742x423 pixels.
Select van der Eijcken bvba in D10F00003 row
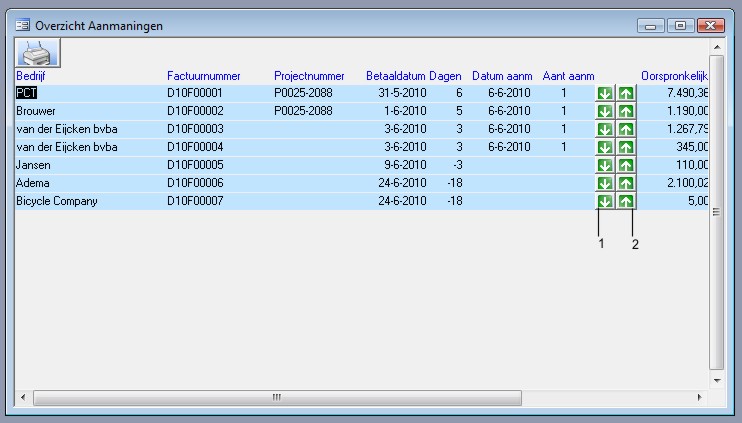[67, 129]
